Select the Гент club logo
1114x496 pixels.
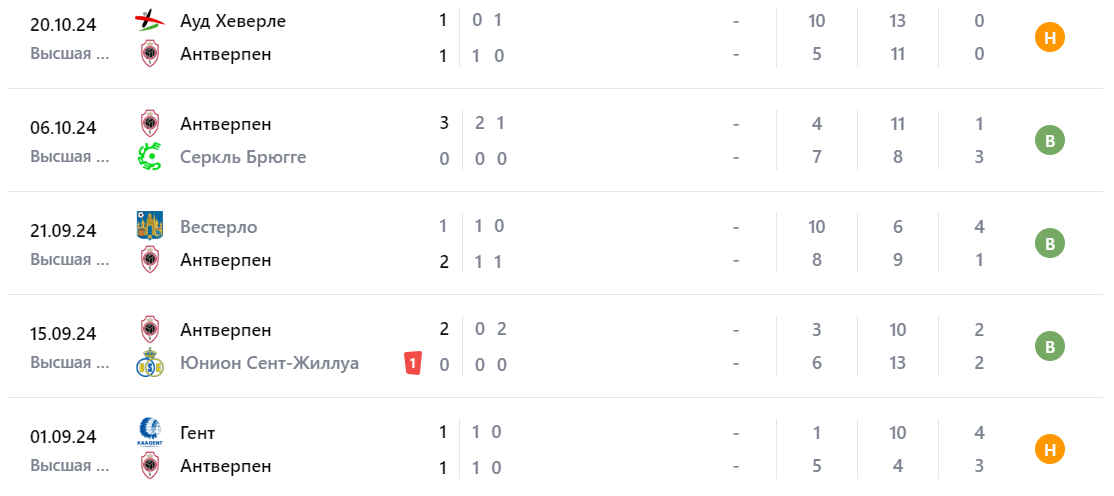point(149,432)
